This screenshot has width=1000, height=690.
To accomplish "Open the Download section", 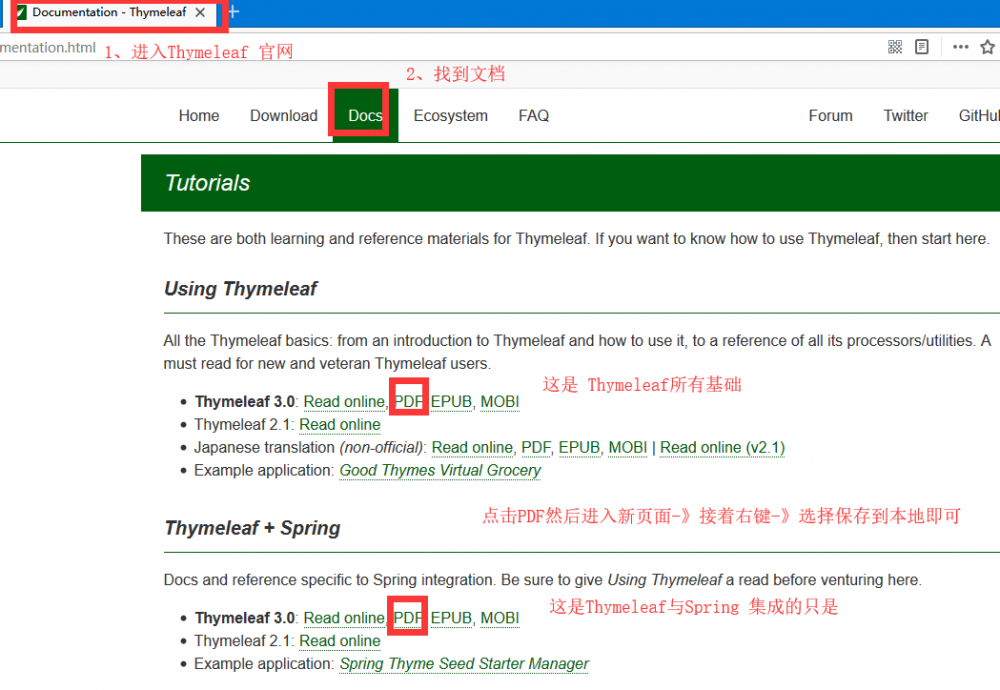I will pos(283,115).
